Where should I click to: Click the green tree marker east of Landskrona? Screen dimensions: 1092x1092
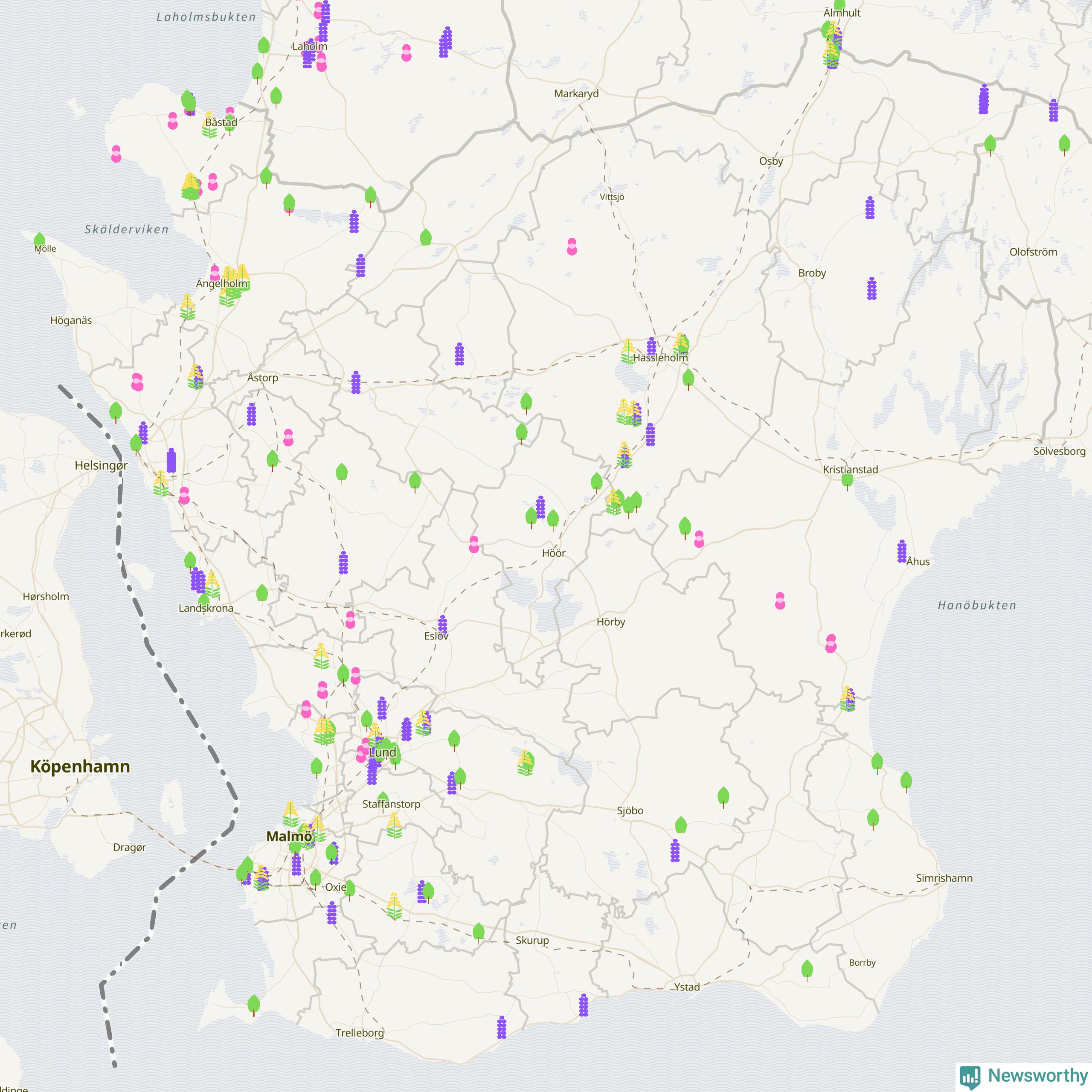coord(261,595)
